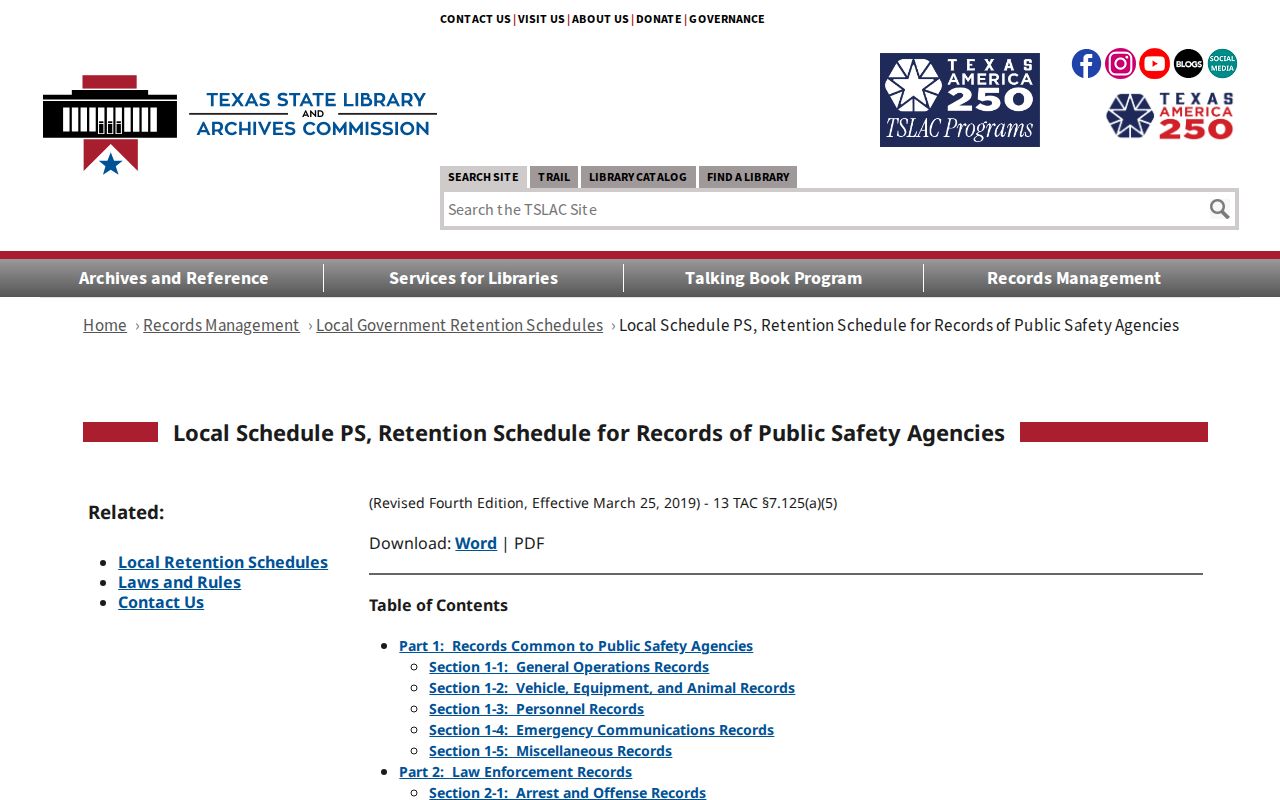Open the Records Management menu
This screenshot has width=1280, height=800.
[1074, 278]
